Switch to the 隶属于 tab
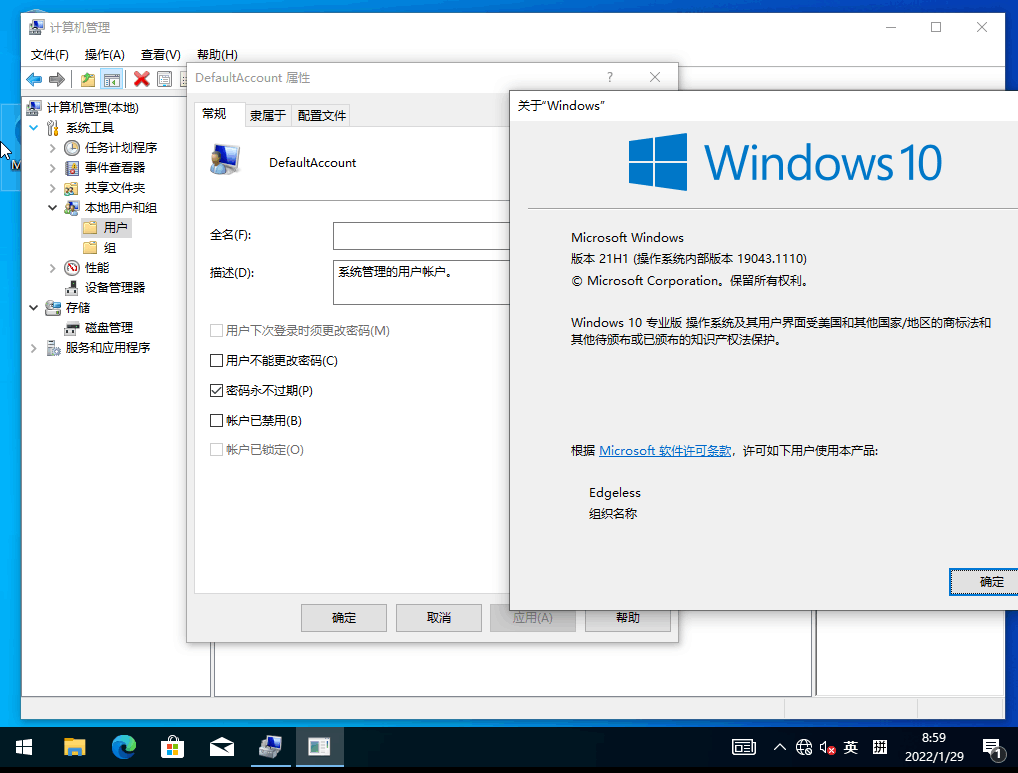Screen dimensions: 1018x773 (267, 116)
